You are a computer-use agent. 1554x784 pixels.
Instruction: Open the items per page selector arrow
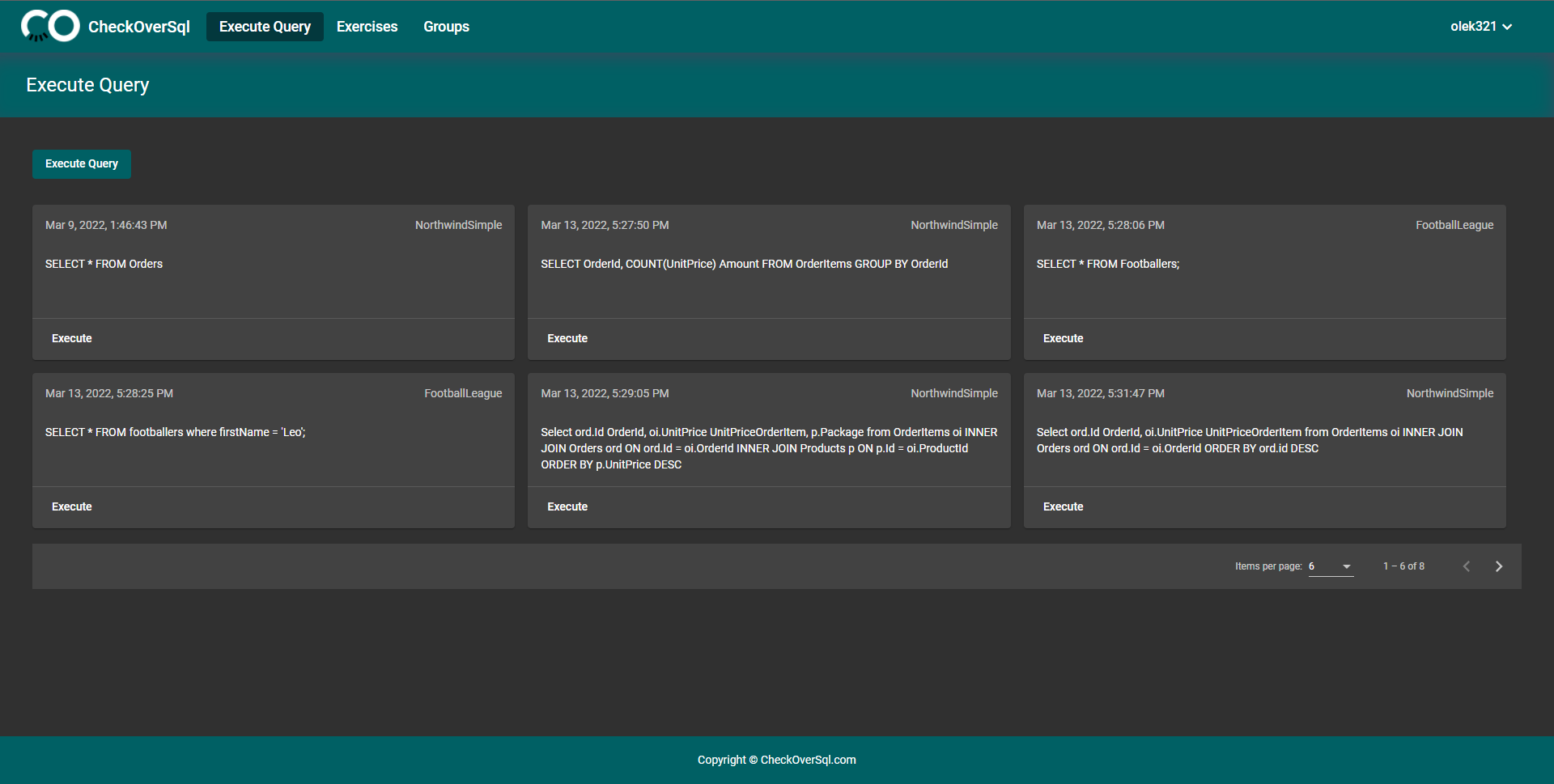click(x=1347, y=567)
